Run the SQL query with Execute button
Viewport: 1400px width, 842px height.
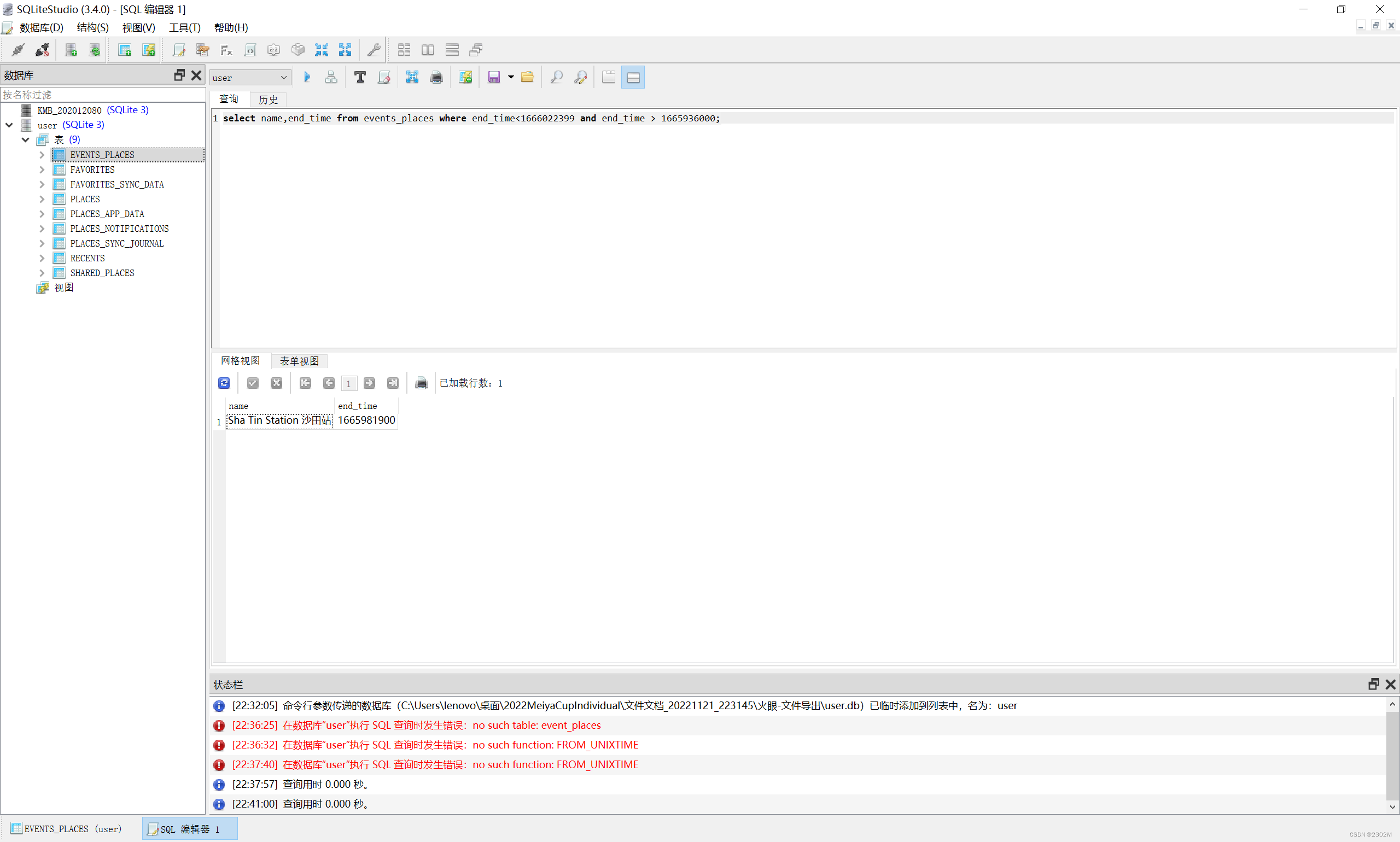pos(307,77)
